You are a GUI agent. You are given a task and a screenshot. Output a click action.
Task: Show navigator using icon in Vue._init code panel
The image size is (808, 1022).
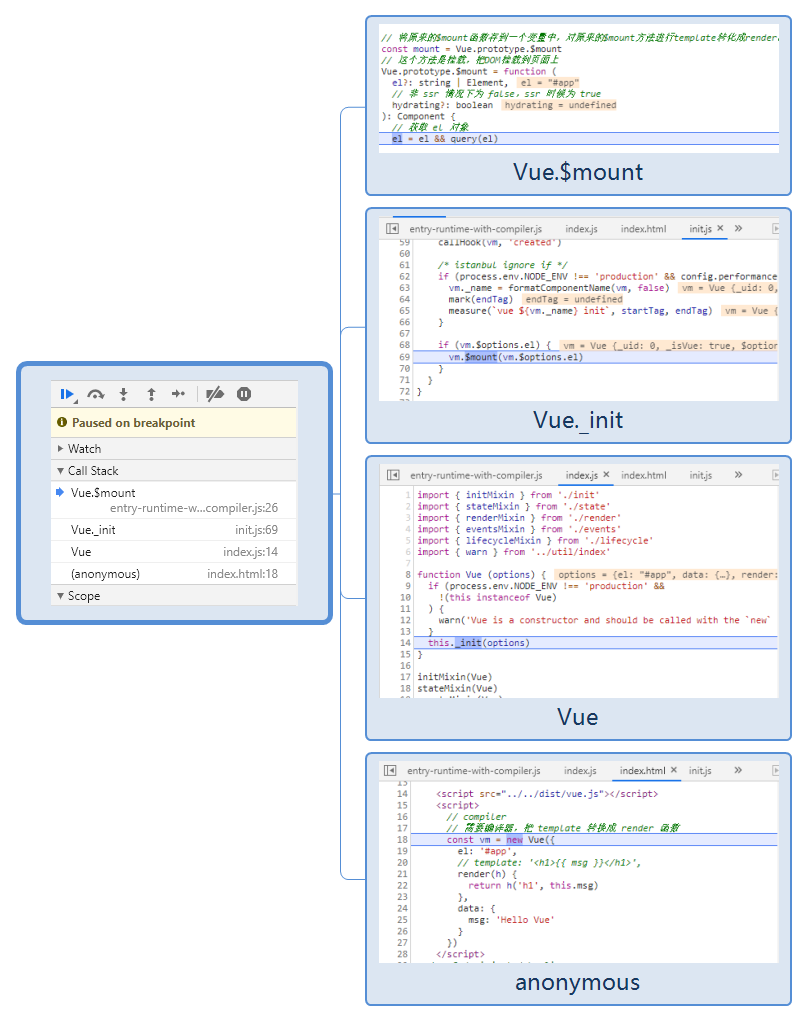392,229
